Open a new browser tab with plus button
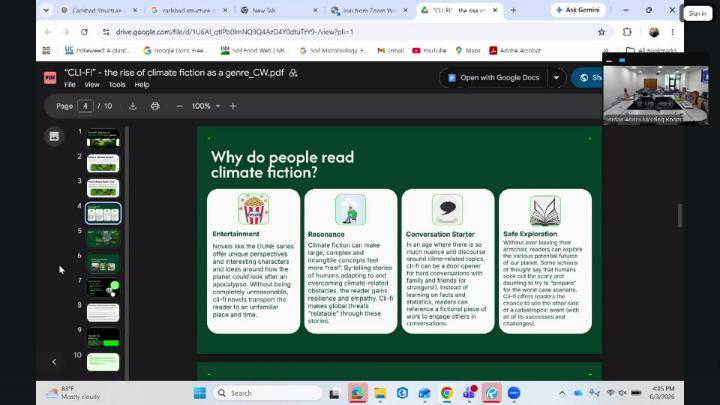The image size is (720, 405). coord(513,10)
